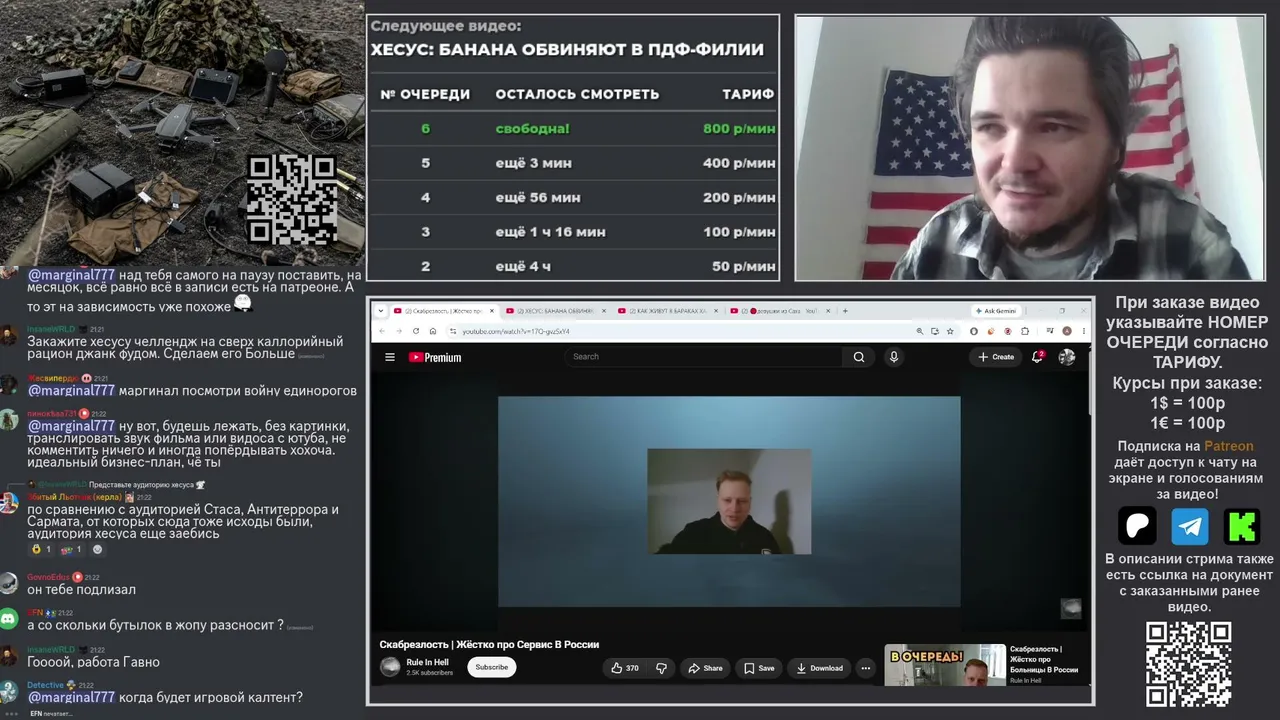
Task: Download the video
Action: [819, 668]
